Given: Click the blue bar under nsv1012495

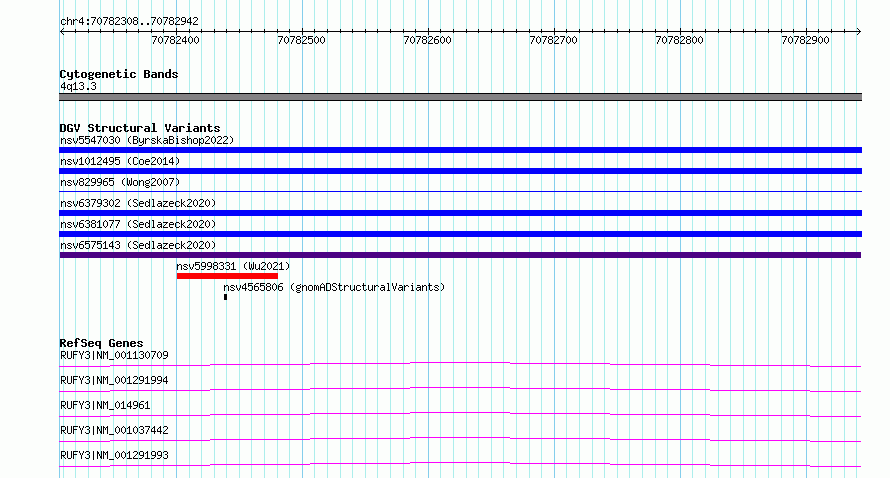Looking at the screenshot, I should tap(460, 171).
